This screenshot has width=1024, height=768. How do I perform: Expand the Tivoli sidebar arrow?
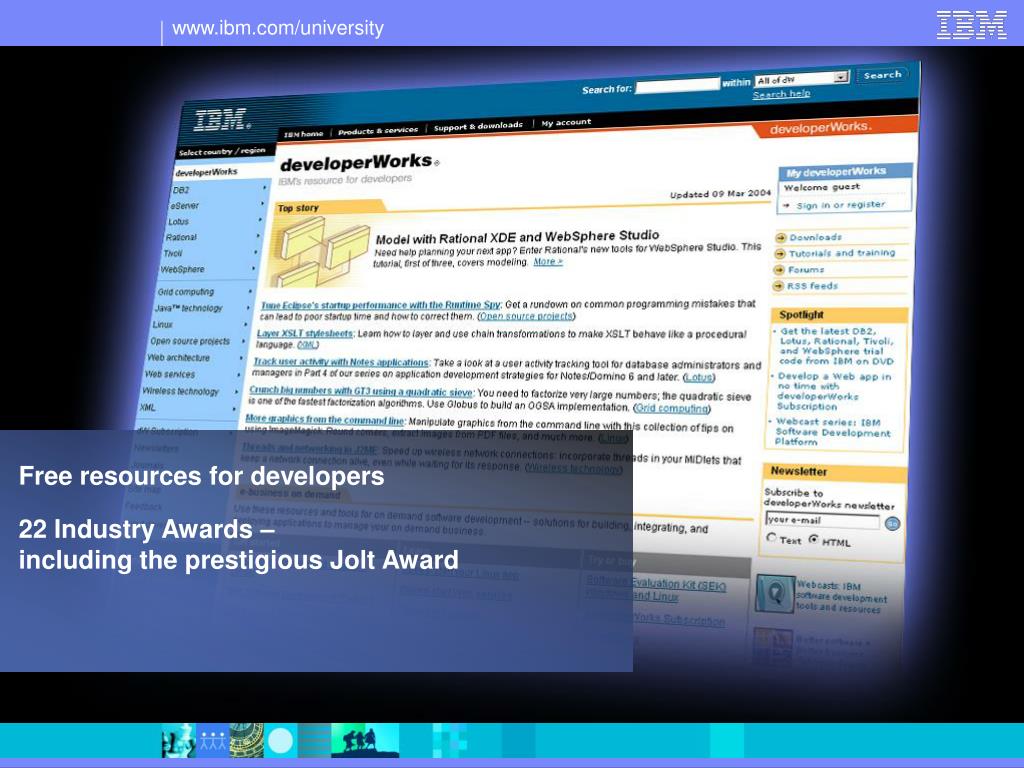point(255,252)
